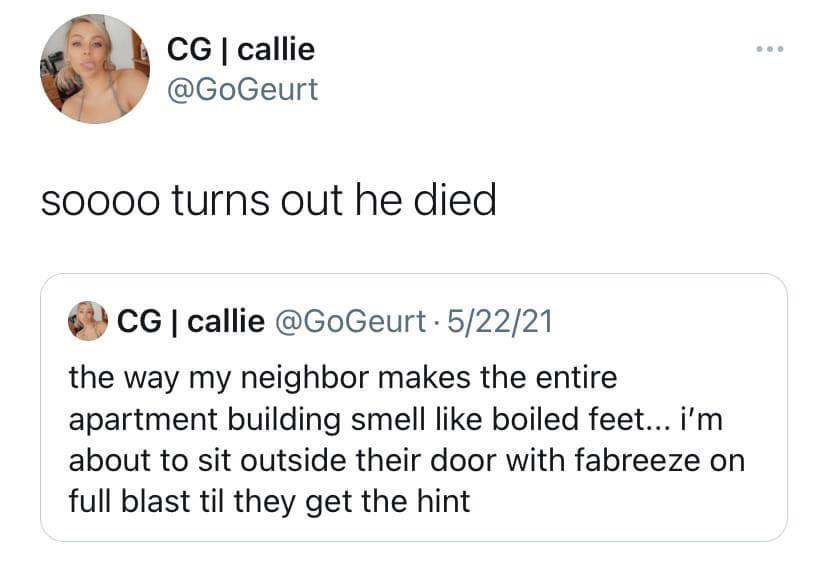
Task: Open callie's large profile picture
Action: [x=95, y=69]
